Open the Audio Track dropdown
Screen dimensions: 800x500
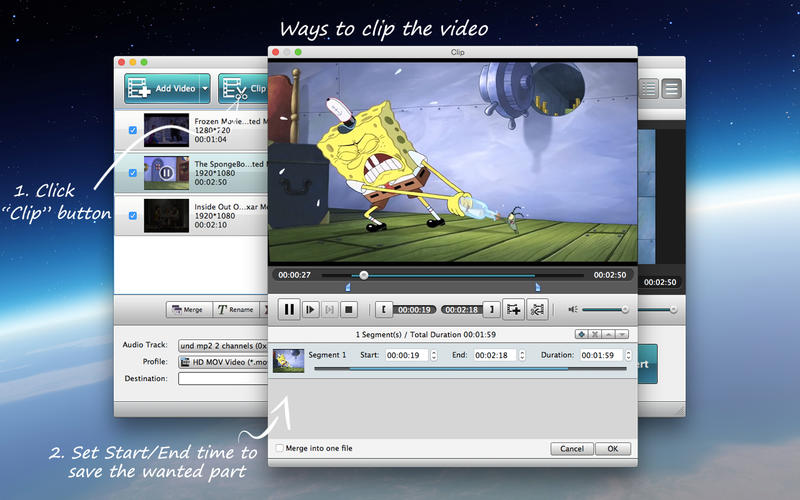pyautogui.click(x=222, y=346)
